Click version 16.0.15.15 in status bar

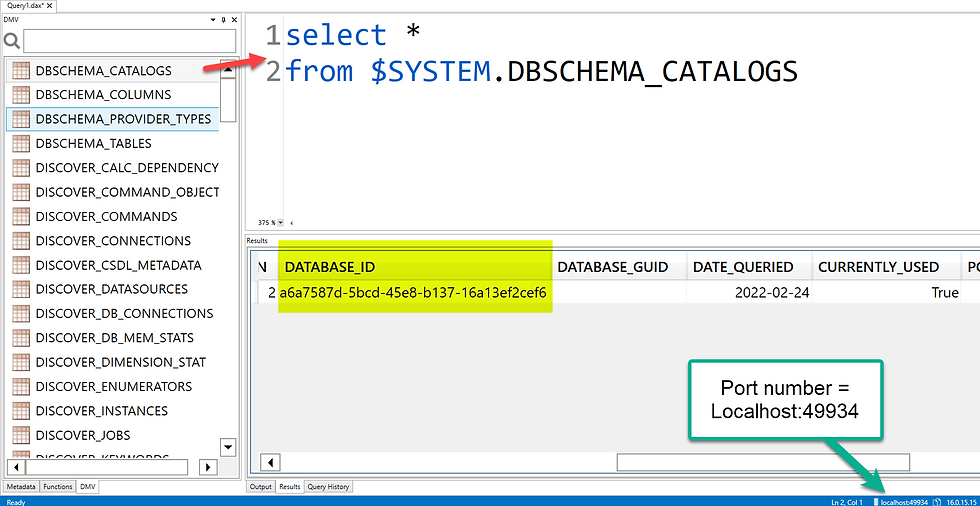click(961, 502)
